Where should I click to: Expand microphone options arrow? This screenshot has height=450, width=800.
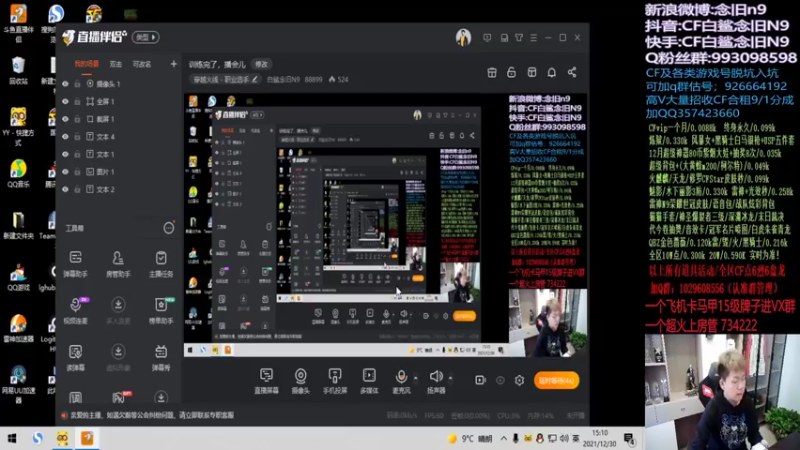click(415, 378)
